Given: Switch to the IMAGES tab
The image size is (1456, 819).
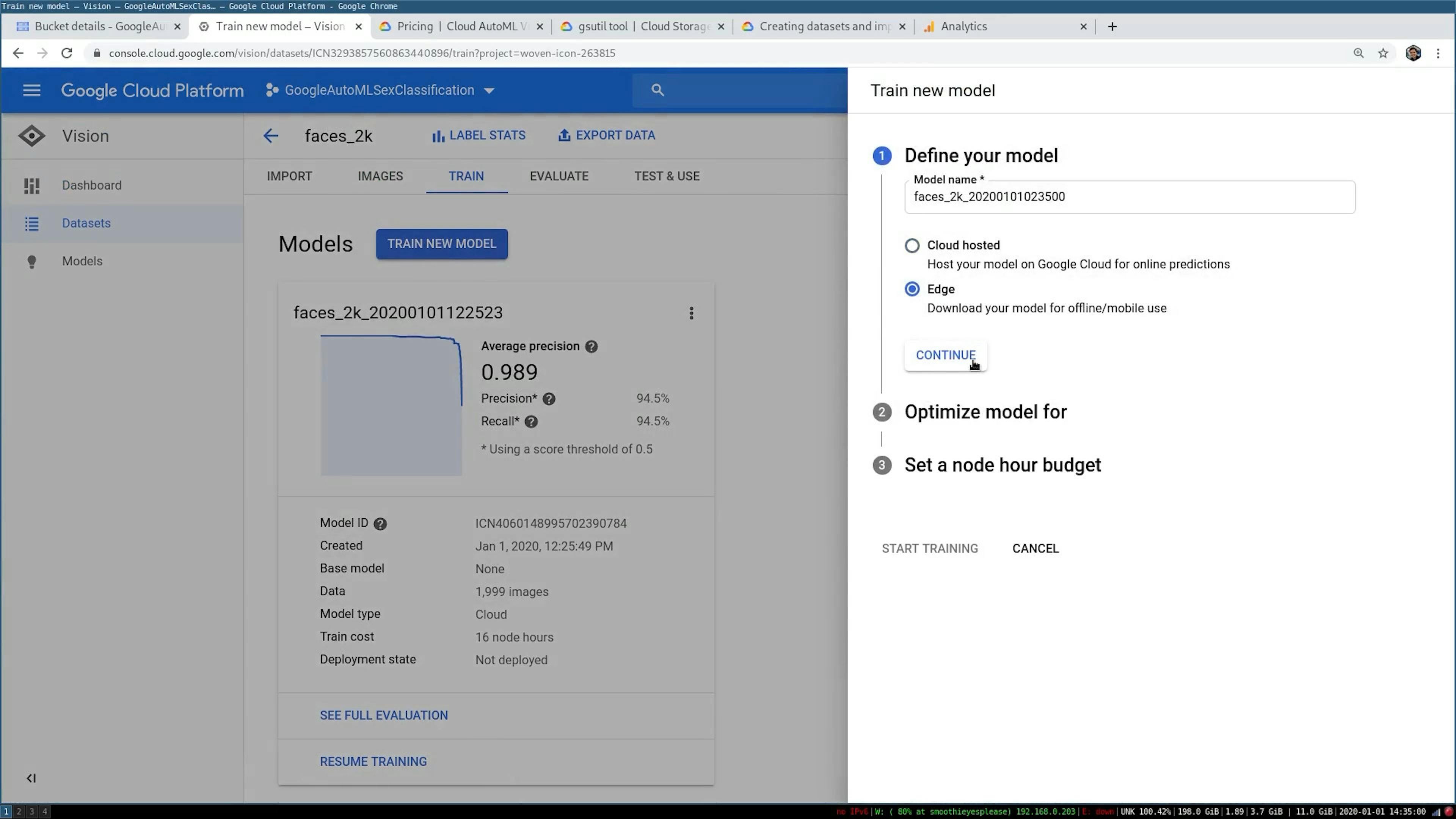Looking at the screenshot, I should coord(380,176).
